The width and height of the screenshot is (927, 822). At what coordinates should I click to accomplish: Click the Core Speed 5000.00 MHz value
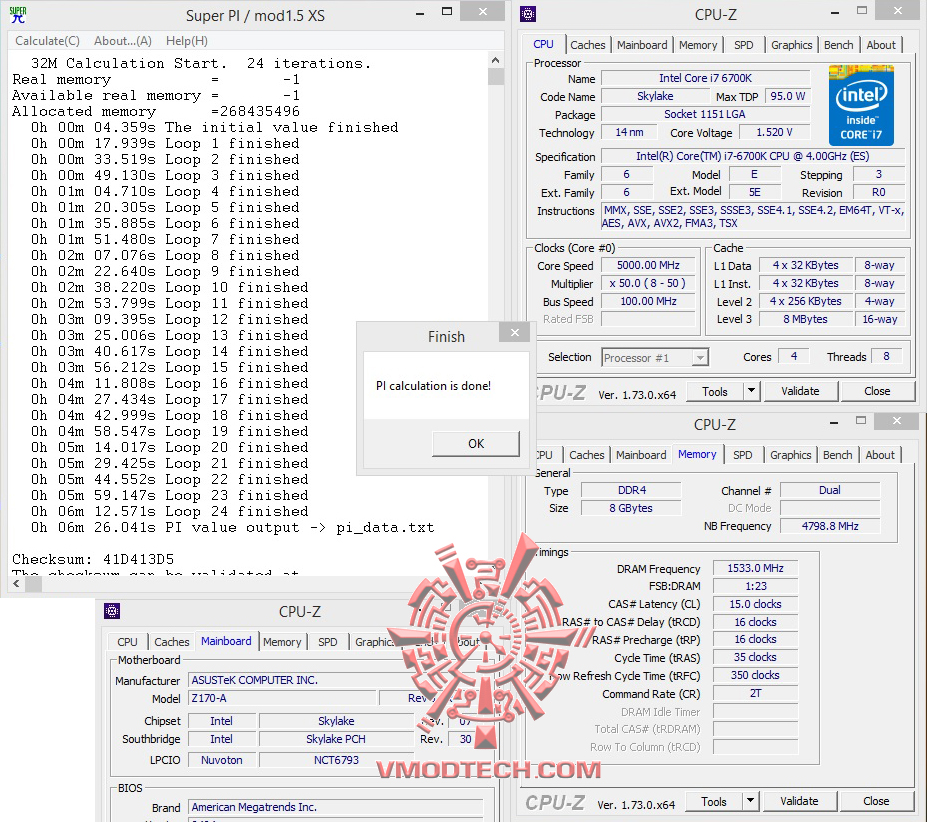(x=648, y=266)
